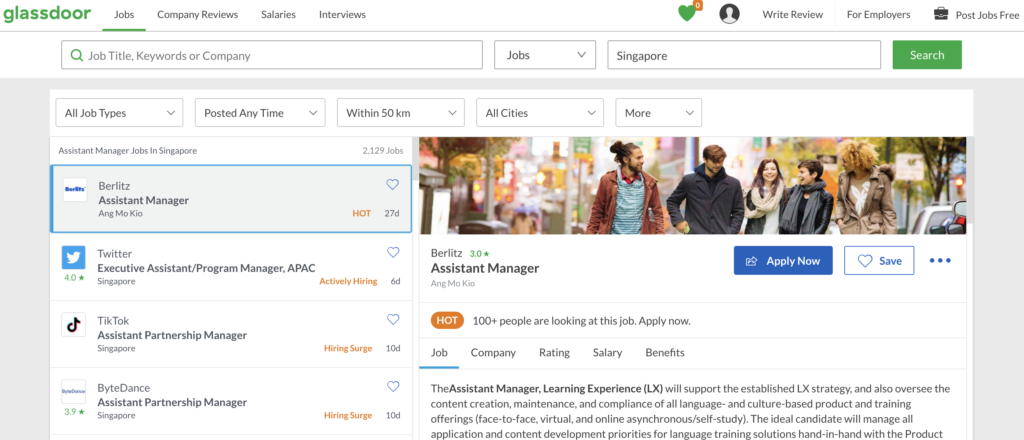
Task: Click the green Search button
Action: [927, 55]
